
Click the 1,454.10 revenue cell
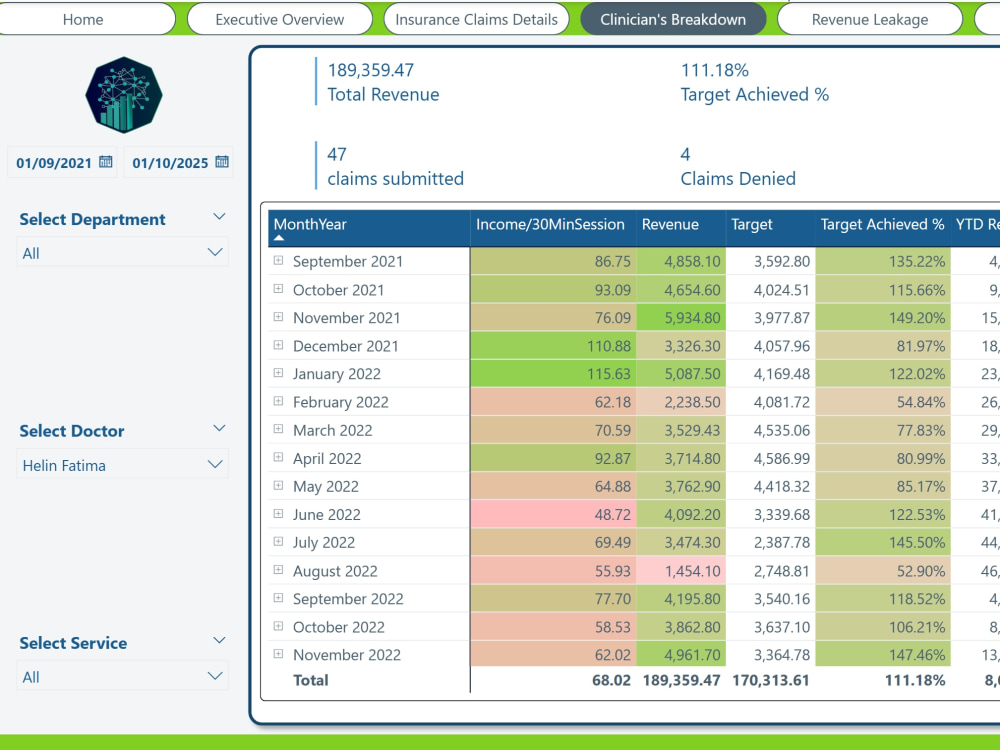(x=680, y=570)
